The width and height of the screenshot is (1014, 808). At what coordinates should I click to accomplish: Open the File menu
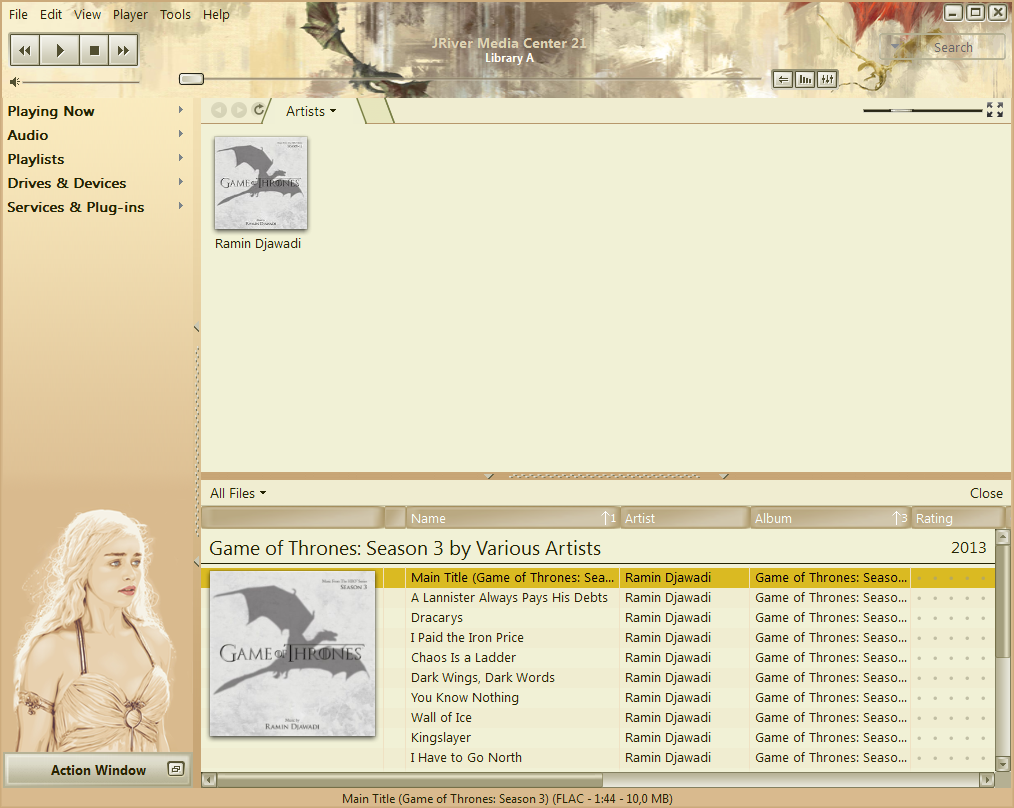[18, 14]
